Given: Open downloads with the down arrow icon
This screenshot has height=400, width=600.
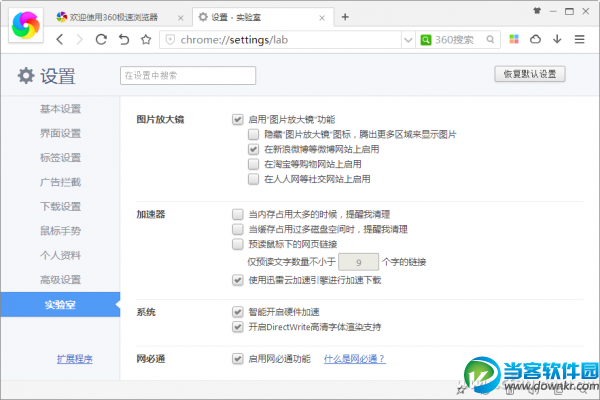Looking at the screenshot, I should coord(557,39).
